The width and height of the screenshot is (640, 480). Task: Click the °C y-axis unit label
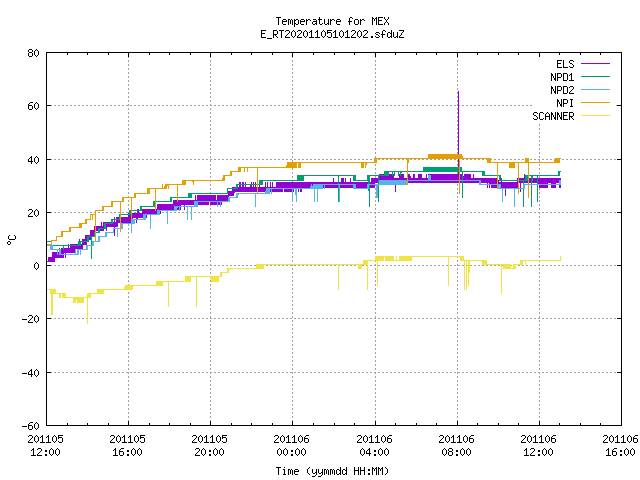point(12,240)
